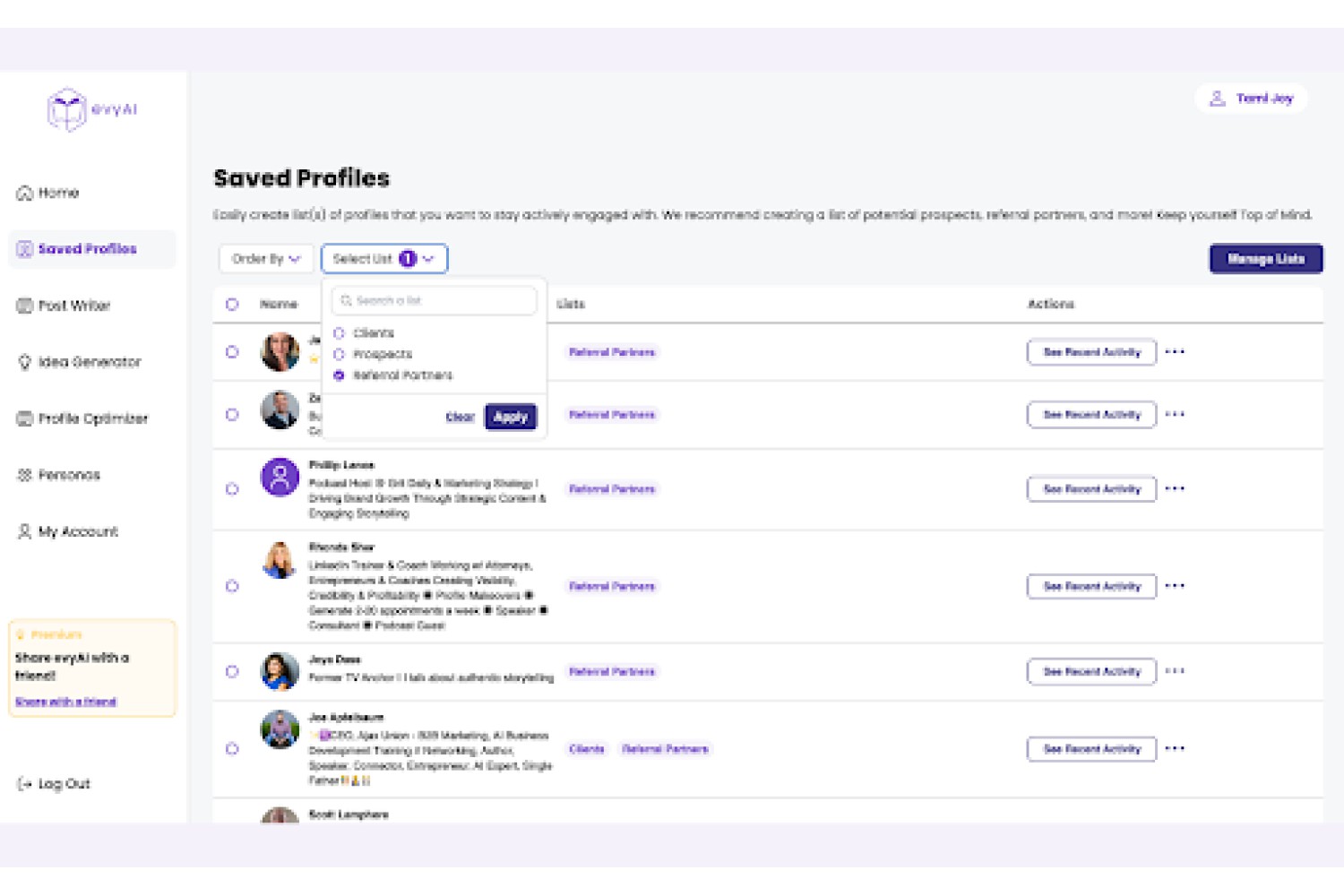This screenshot has width=1344, height=896.
Task: Select the Clients radio option
Action: tap(339, 333)
